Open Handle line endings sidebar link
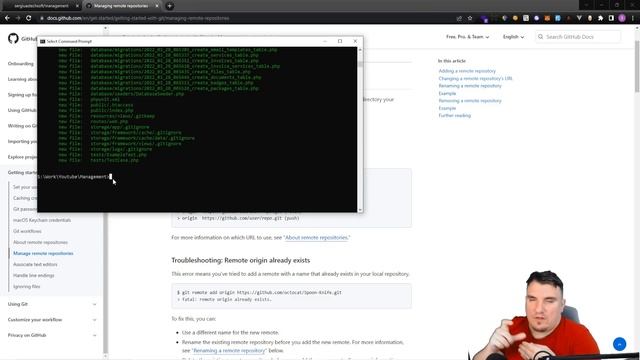Image resolution: width=640 pixels, height=360 pixels. coord(33,275)
